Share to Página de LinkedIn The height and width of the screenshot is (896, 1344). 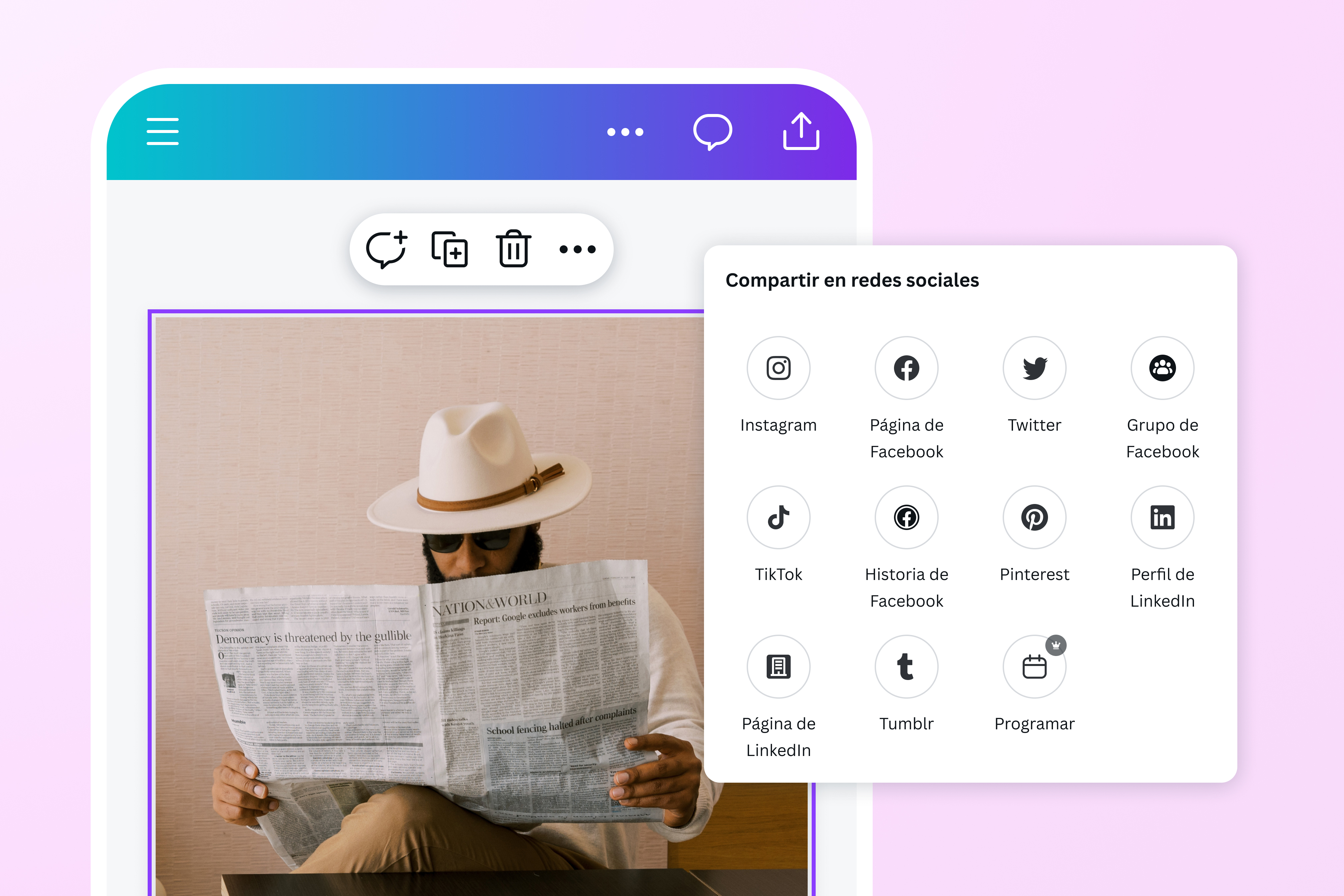coord(778,666)
